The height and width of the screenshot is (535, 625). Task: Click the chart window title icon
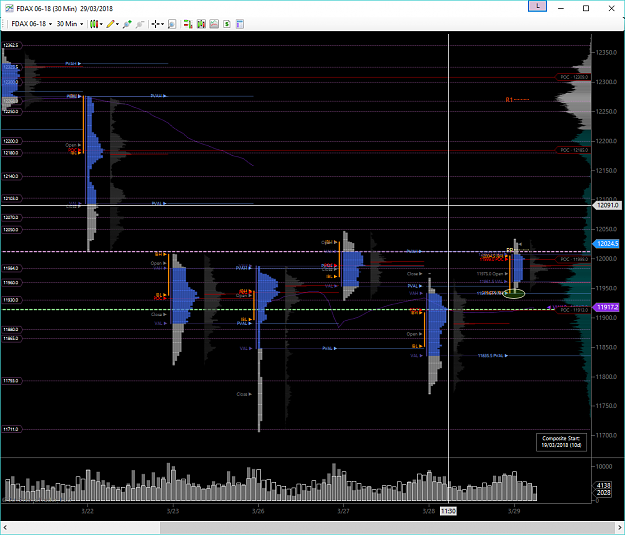click(9, 8)
